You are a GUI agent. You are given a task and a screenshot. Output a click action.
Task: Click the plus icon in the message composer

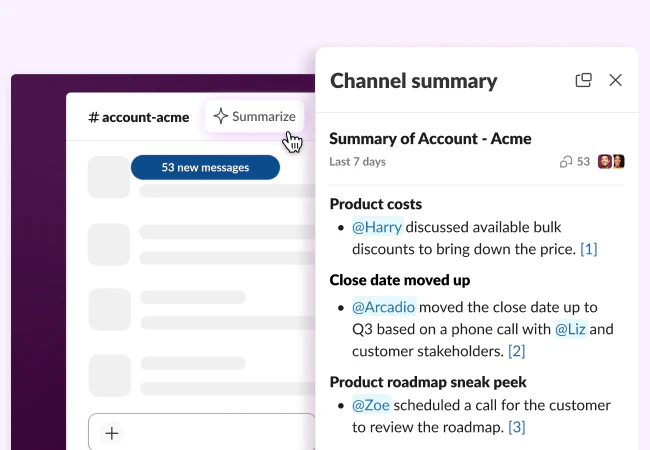click(112, 433)
